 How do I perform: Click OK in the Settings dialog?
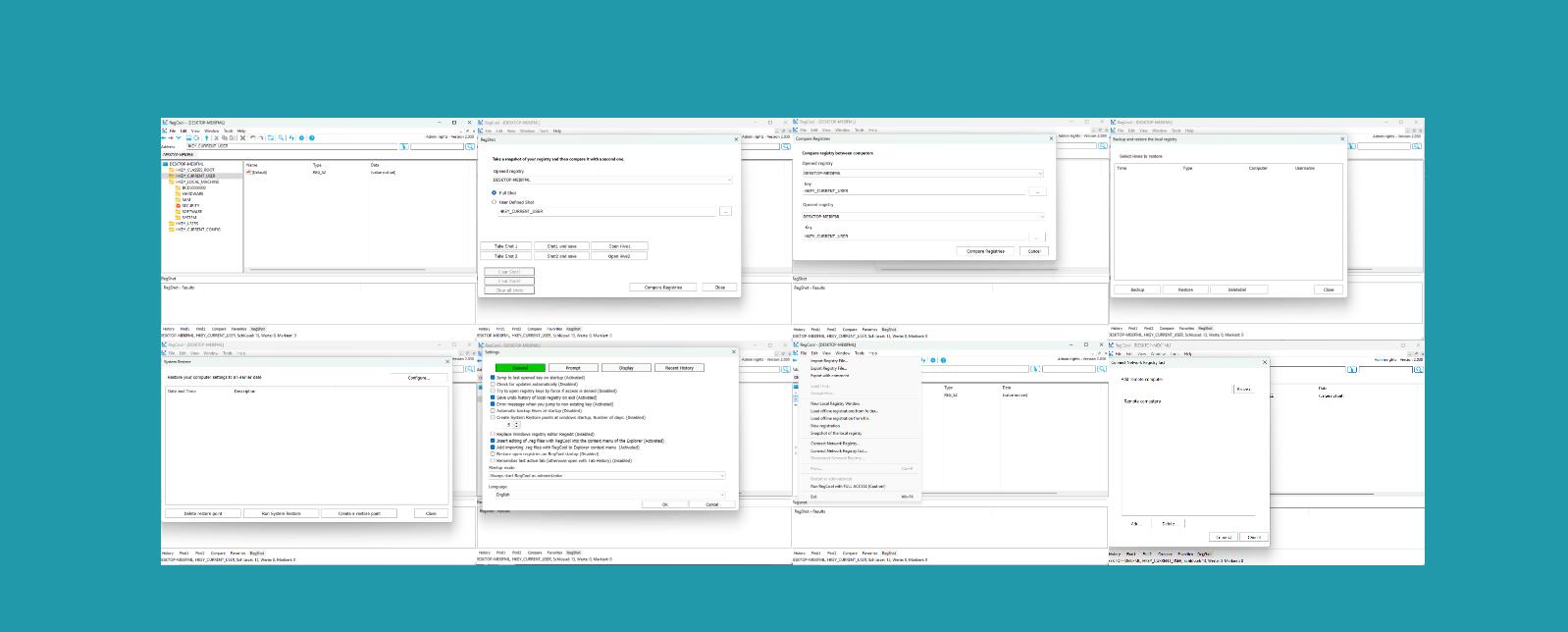(x=665, y=504)
